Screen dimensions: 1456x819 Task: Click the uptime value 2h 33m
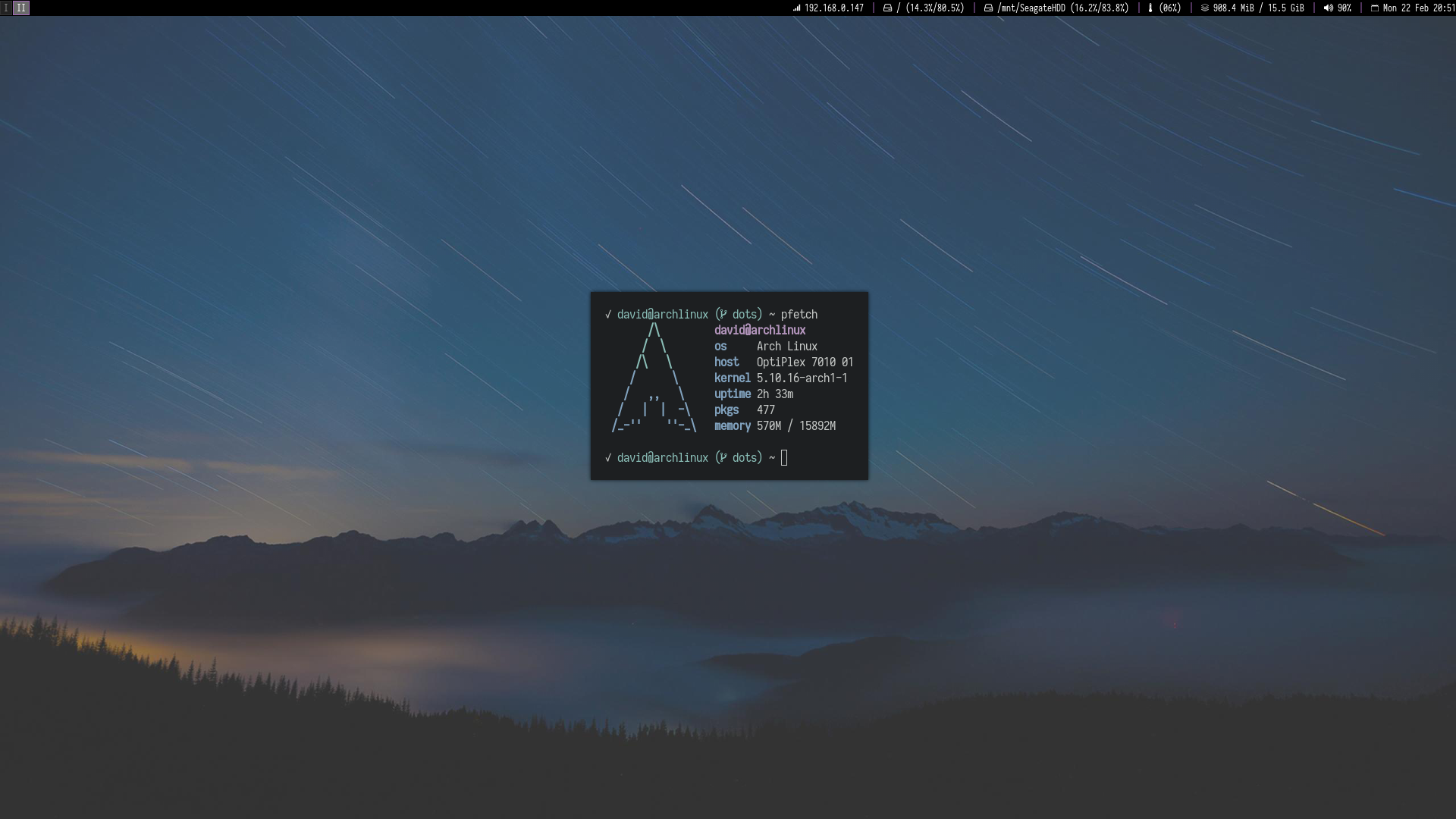775,394
